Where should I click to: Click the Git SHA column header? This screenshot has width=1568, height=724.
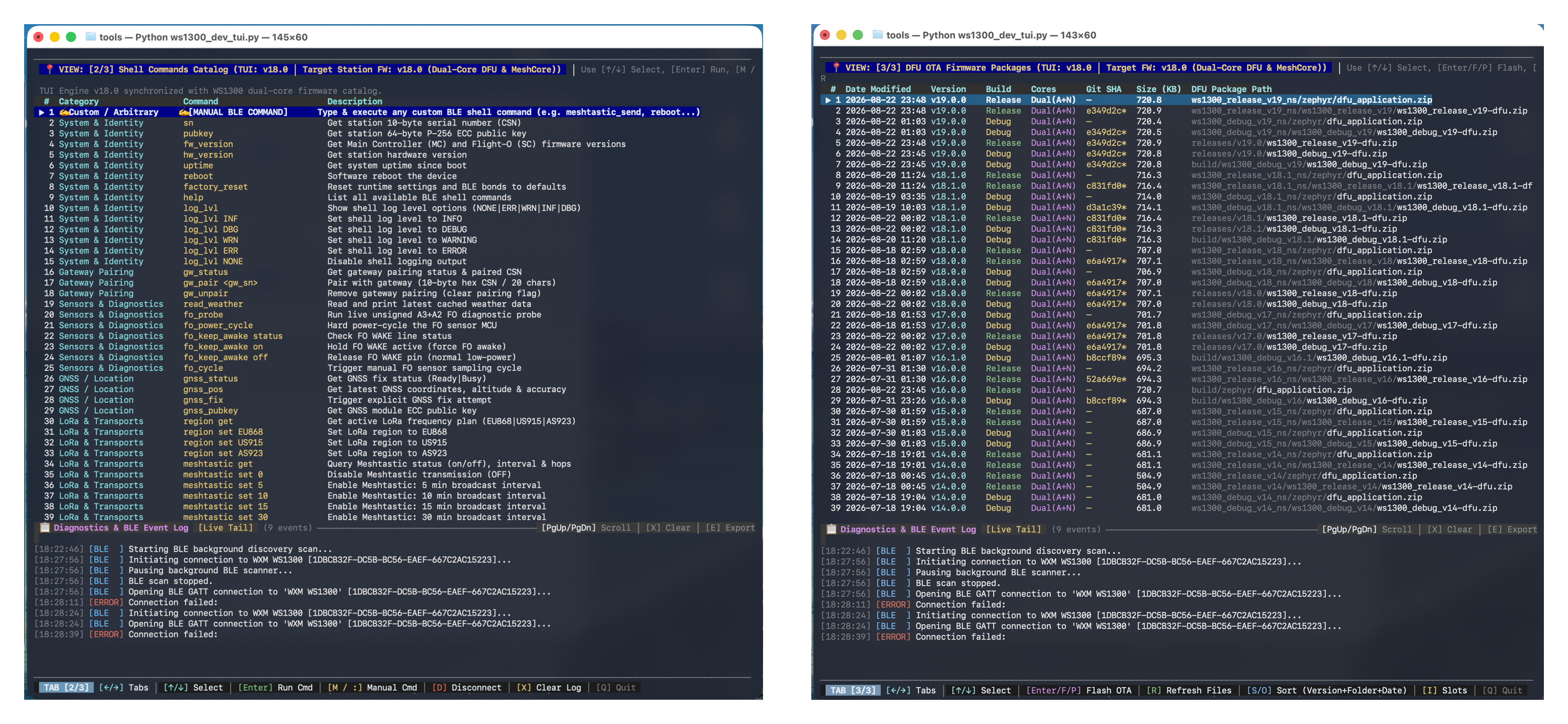pos(1104,89)
